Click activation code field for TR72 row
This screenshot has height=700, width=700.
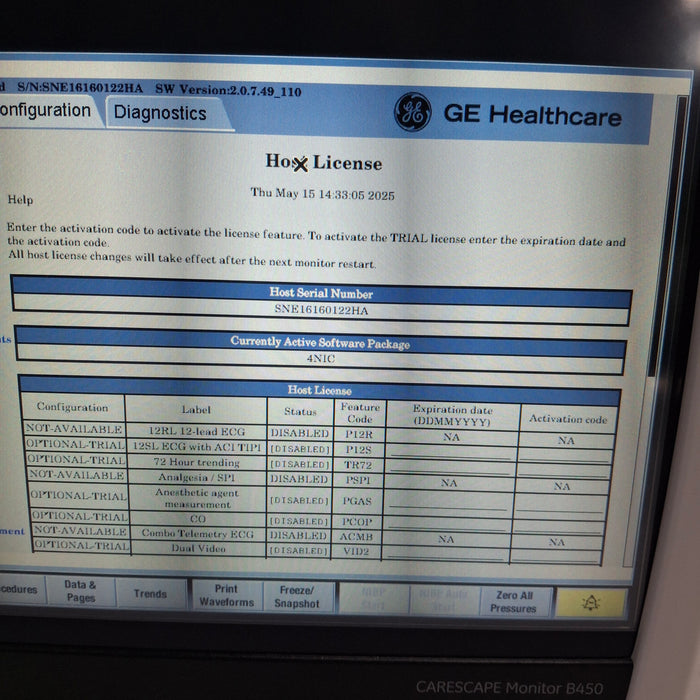pyautogui.click(x=564, y=470)
